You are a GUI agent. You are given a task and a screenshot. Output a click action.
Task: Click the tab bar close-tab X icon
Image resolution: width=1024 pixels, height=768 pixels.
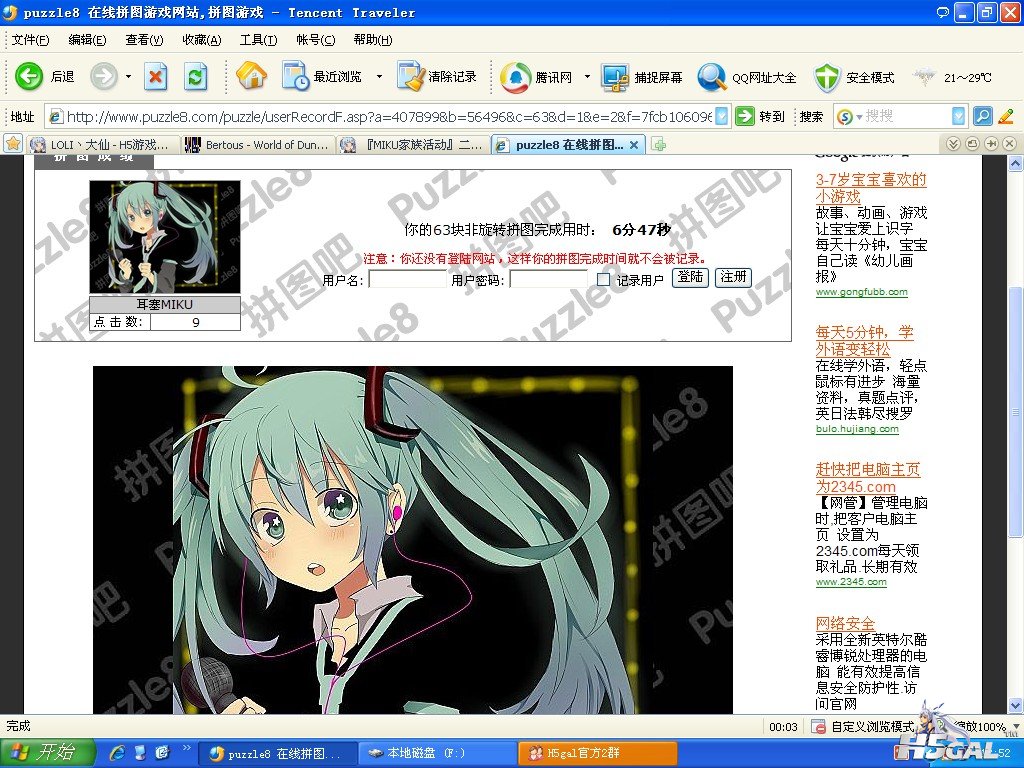point(1010,144)
